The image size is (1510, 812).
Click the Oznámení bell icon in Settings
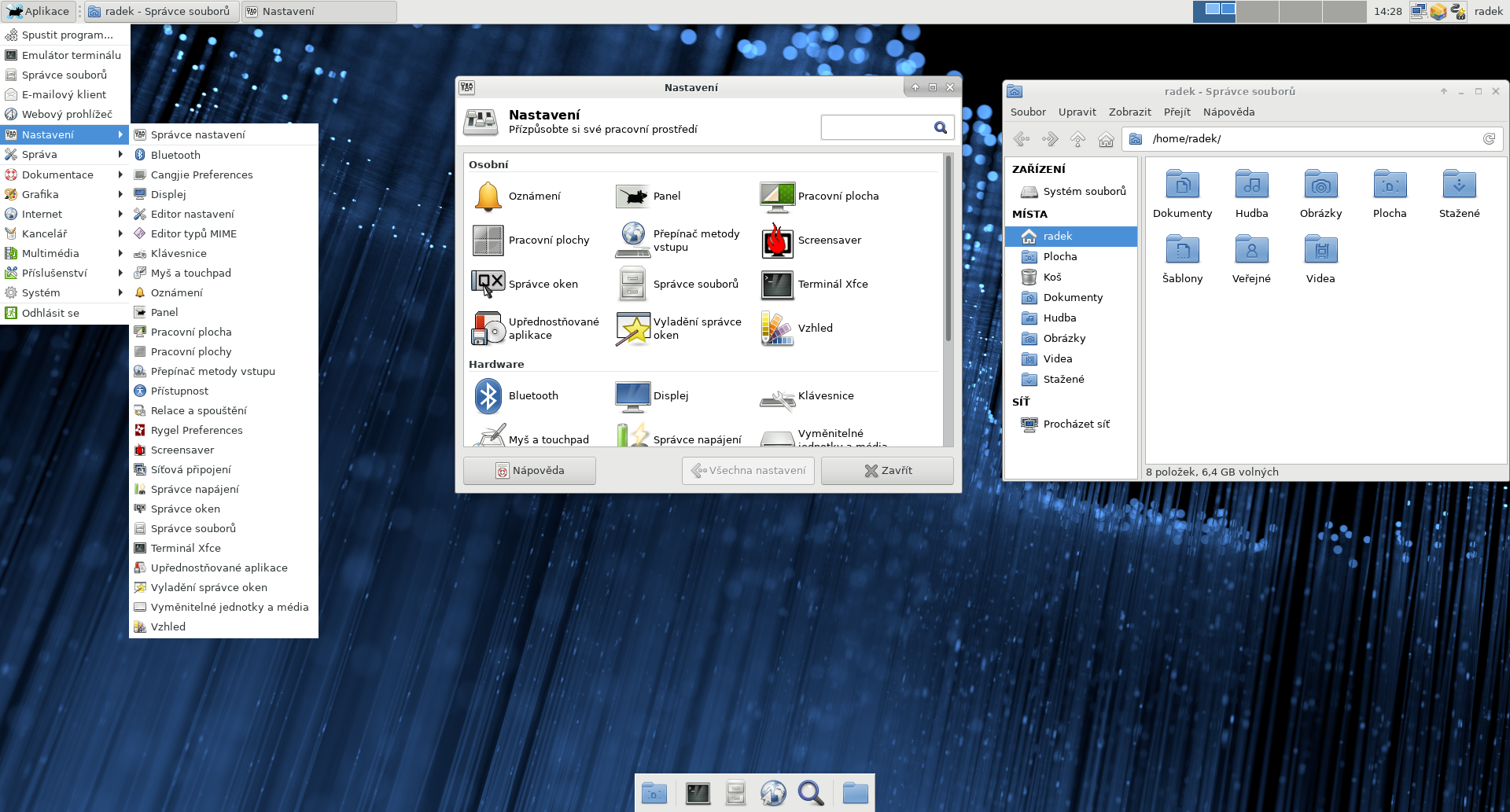tap(488, 197)
